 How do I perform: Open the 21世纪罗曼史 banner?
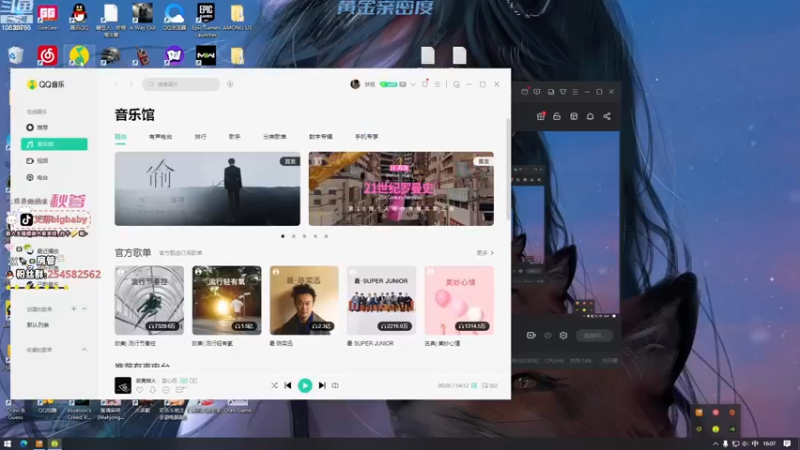[401, 189]
